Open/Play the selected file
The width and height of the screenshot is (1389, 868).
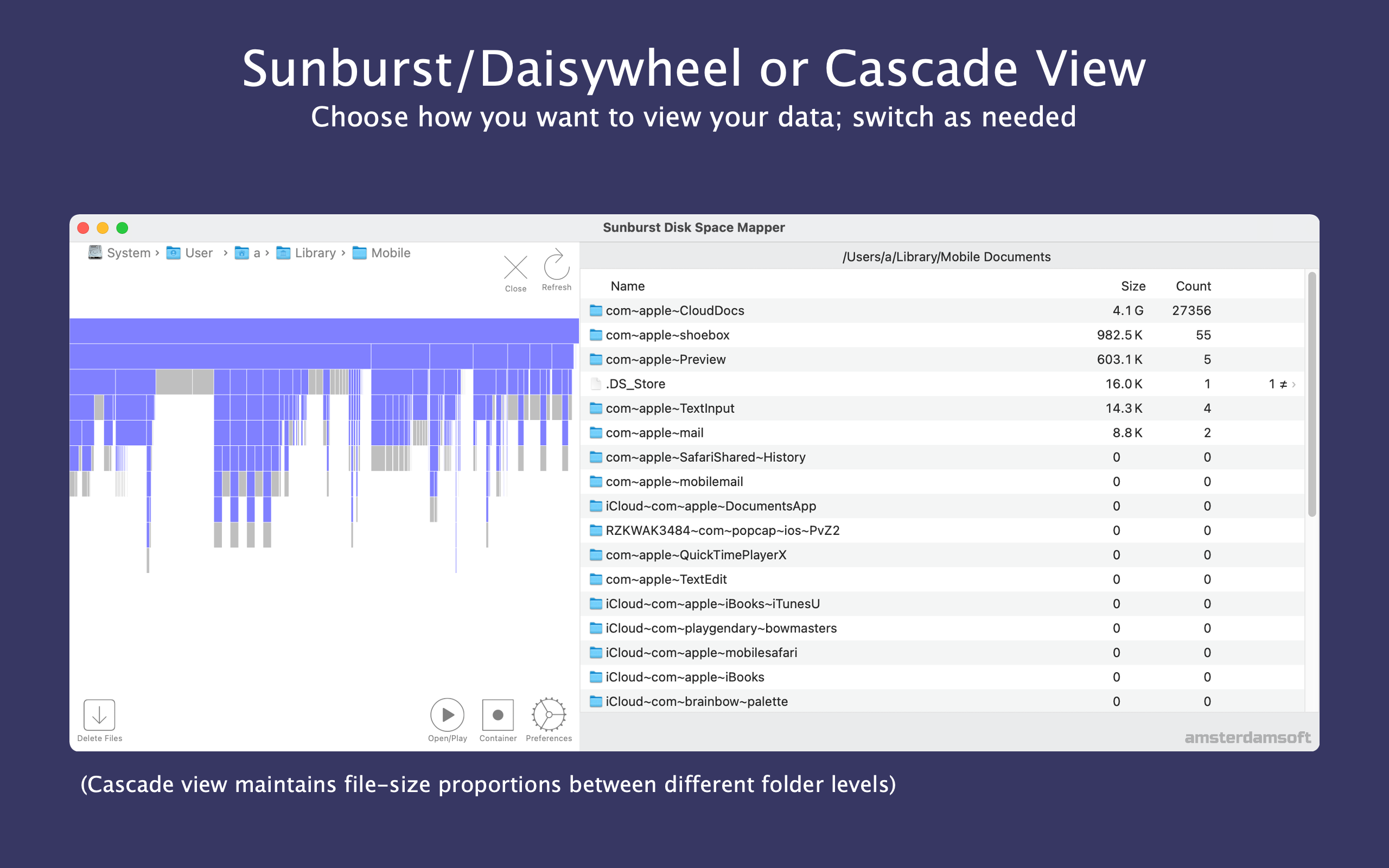coord(447,714)
